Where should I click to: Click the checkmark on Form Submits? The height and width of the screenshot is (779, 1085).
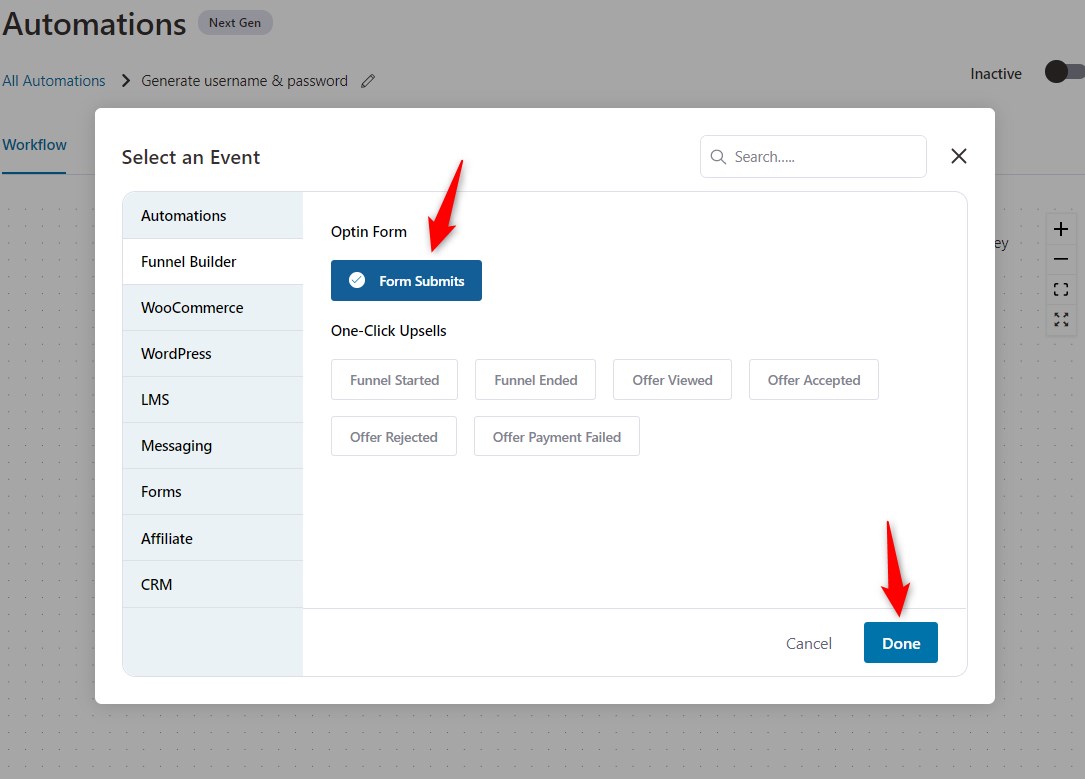tap(357, 280)
